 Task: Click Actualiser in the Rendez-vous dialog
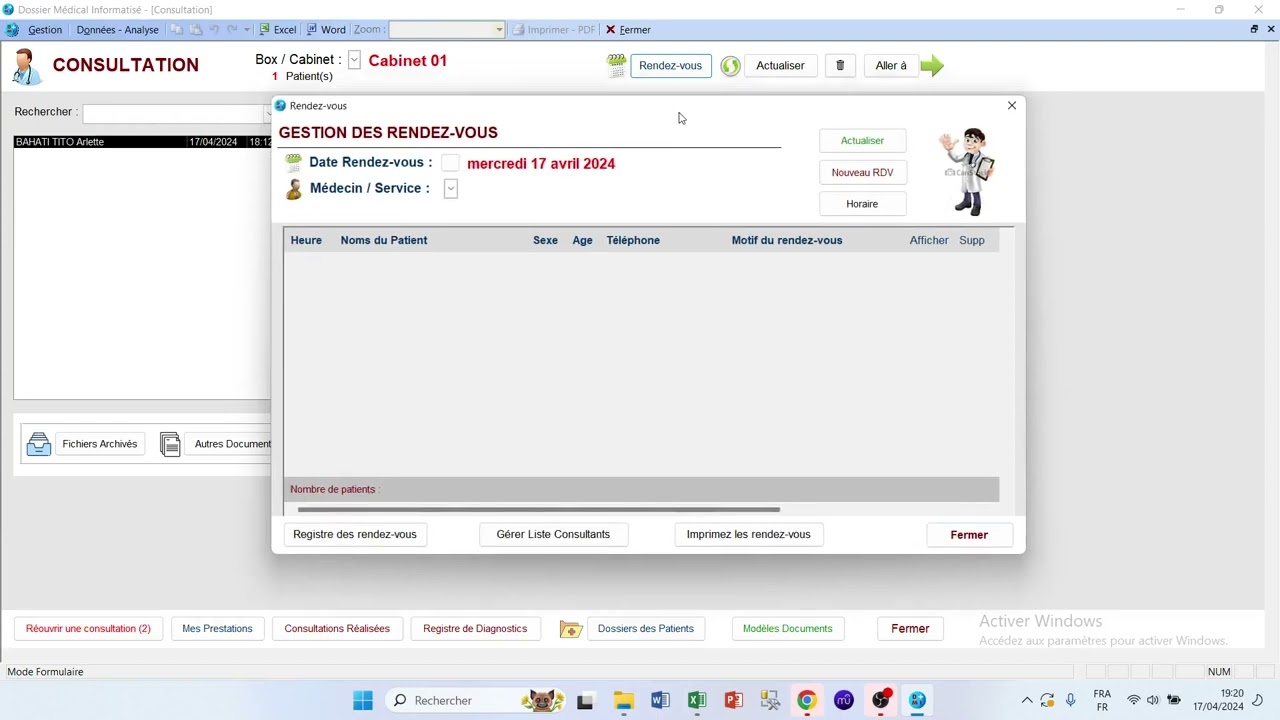[862, 141]
